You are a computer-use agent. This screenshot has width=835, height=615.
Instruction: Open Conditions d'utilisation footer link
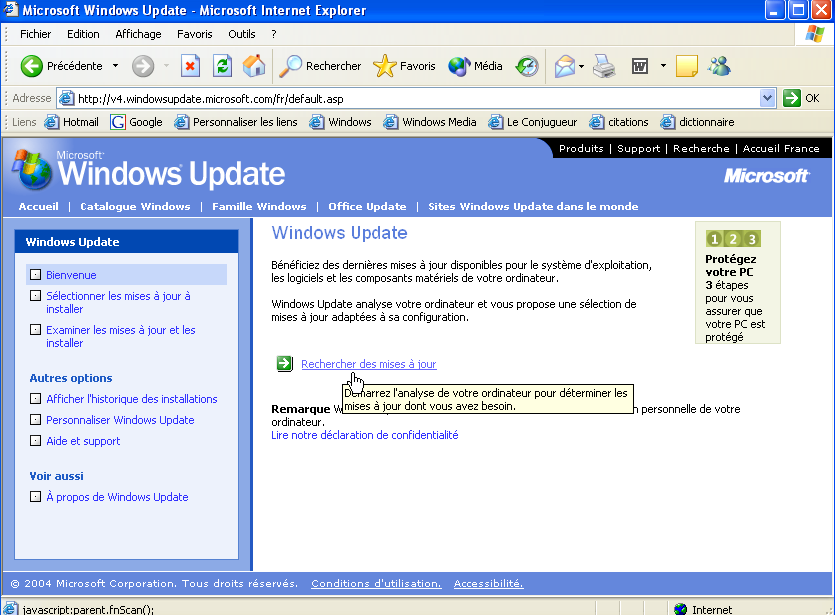(376, 584)
